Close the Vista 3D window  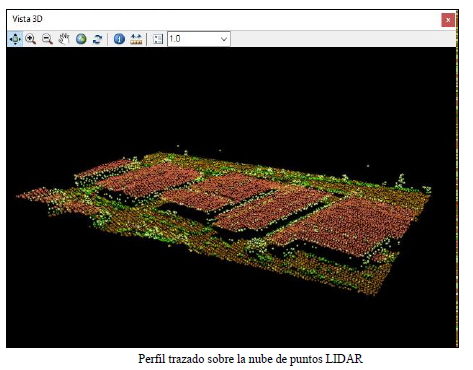pos(448,20)
